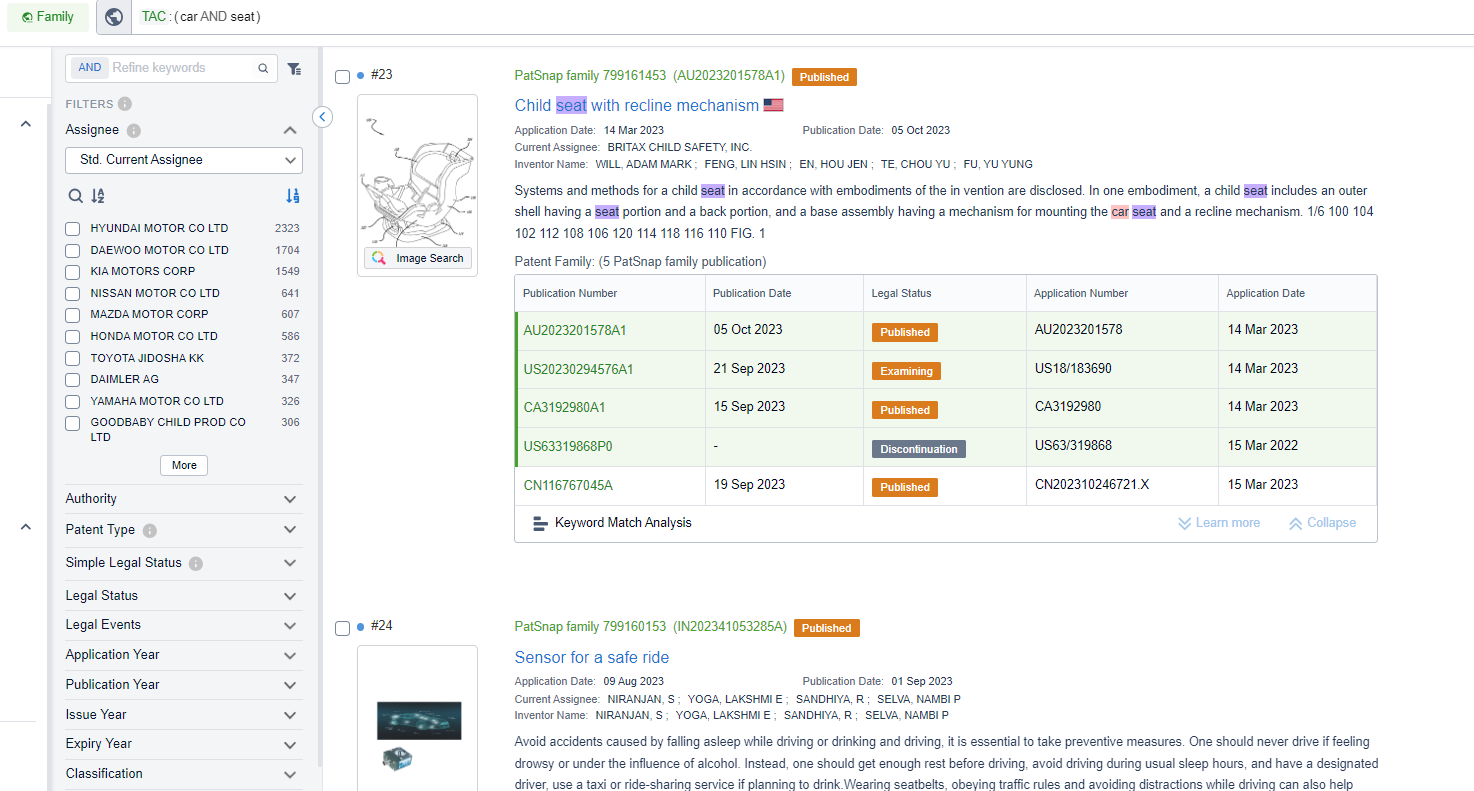Click the Assignee info icon
The width and height of the screenshot is (1474, 791).
tap(134, 131)
